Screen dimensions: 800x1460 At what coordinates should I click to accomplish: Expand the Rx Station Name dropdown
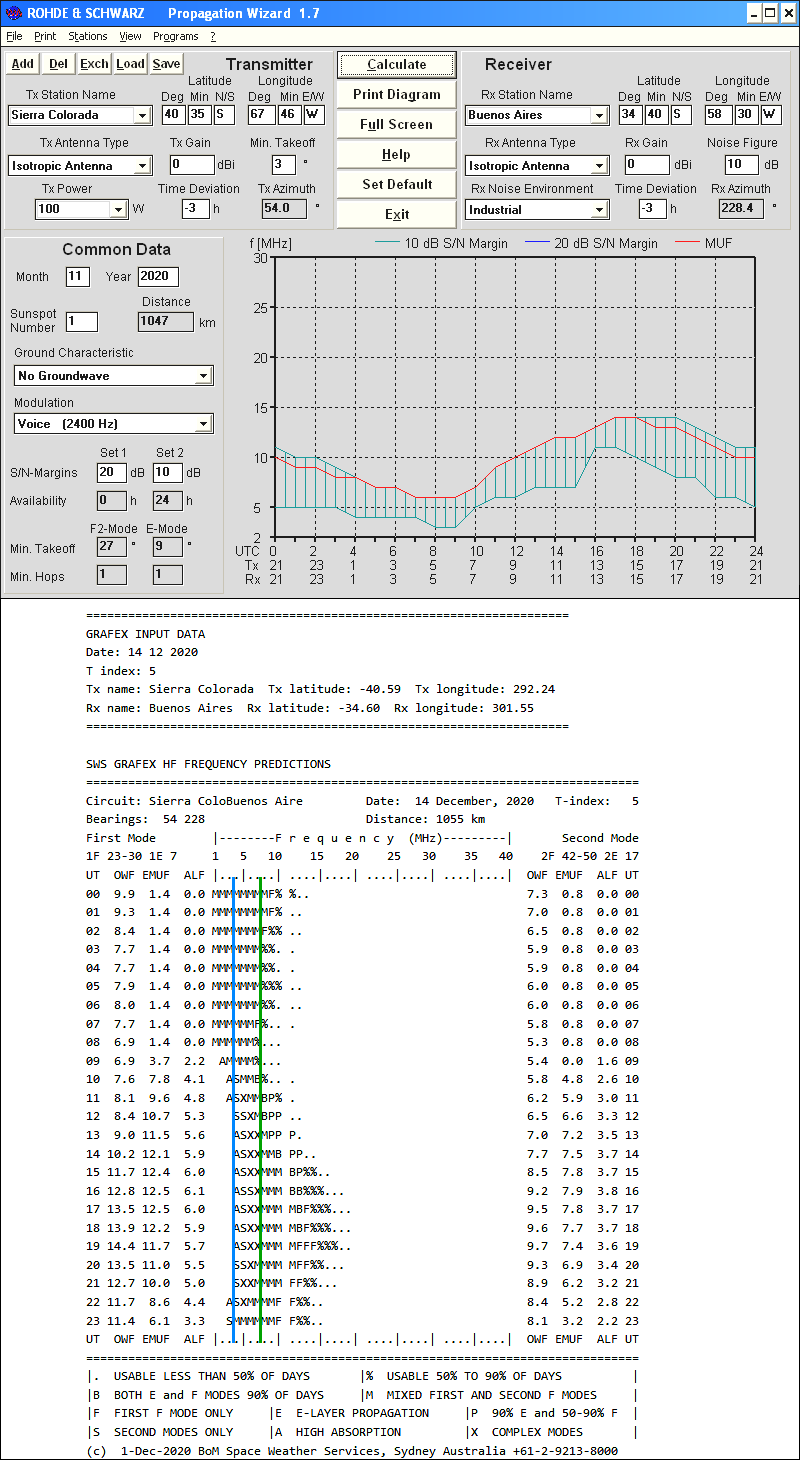pyautogui.click(x=599, y=115)
